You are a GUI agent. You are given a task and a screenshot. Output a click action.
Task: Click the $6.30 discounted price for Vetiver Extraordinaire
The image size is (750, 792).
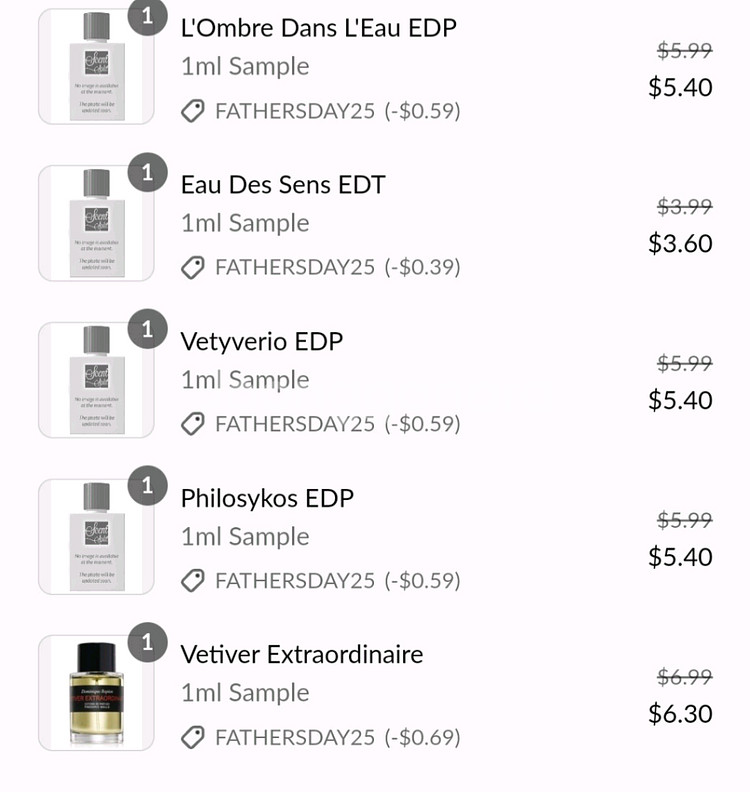coord(680,714)
